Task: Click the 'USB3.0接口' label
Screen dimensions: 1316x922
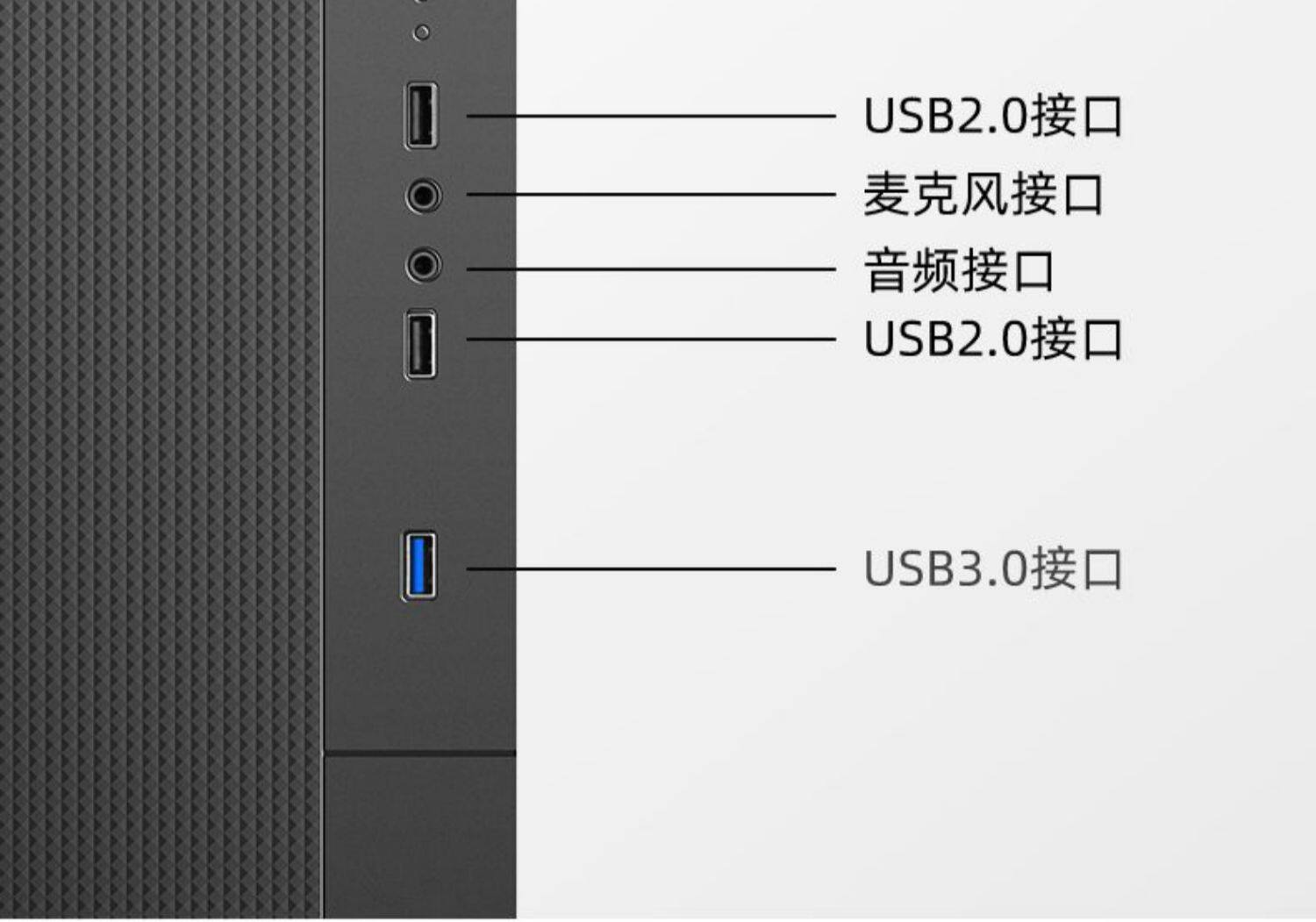Action: 993,568
